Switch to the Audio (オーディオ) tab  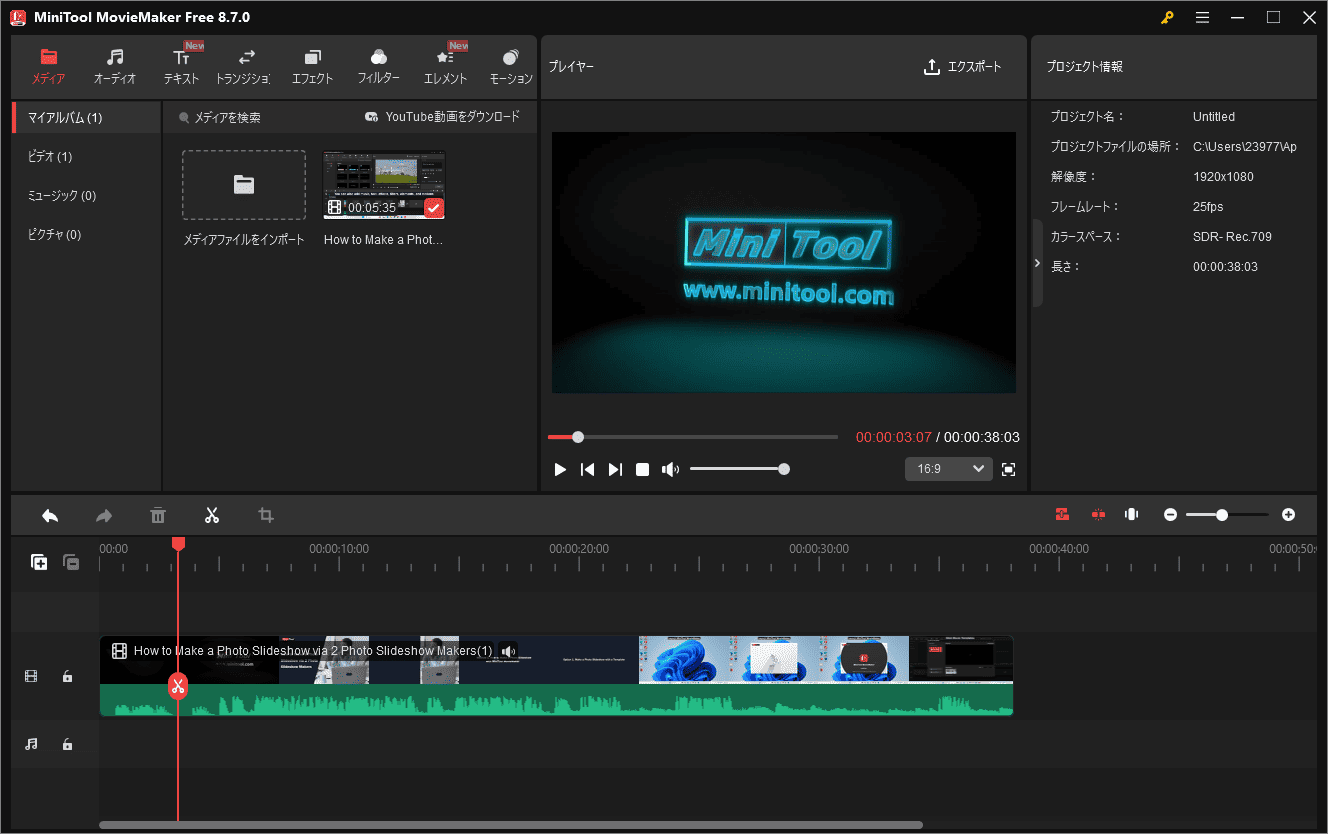pyautogui.click(x=115, y=66)
